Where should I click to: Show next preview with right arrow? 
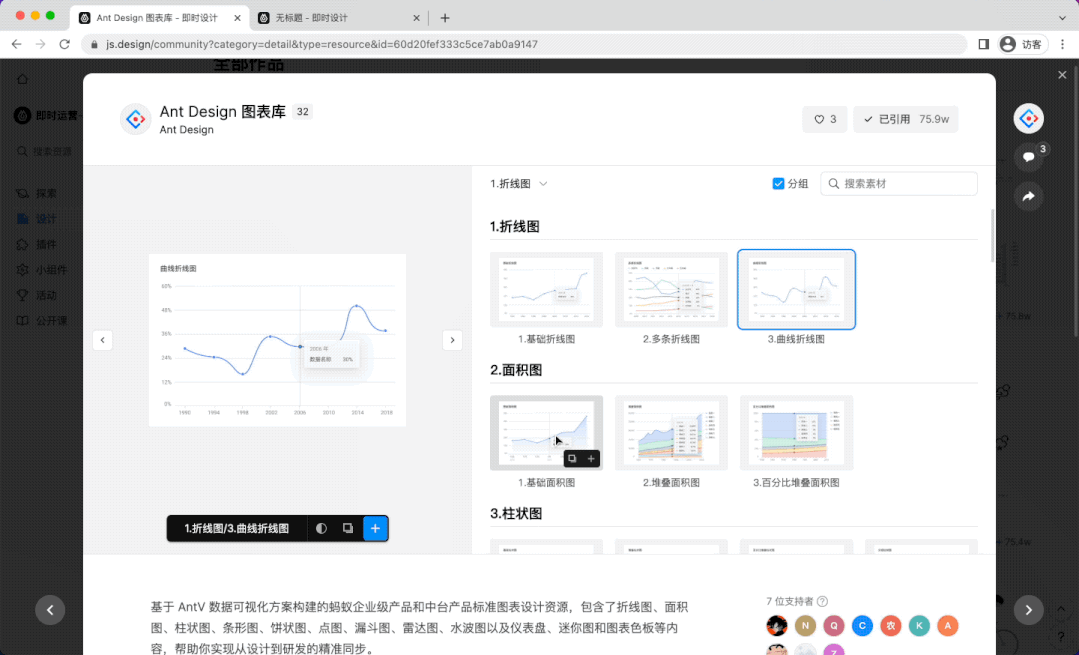(452, 340)
